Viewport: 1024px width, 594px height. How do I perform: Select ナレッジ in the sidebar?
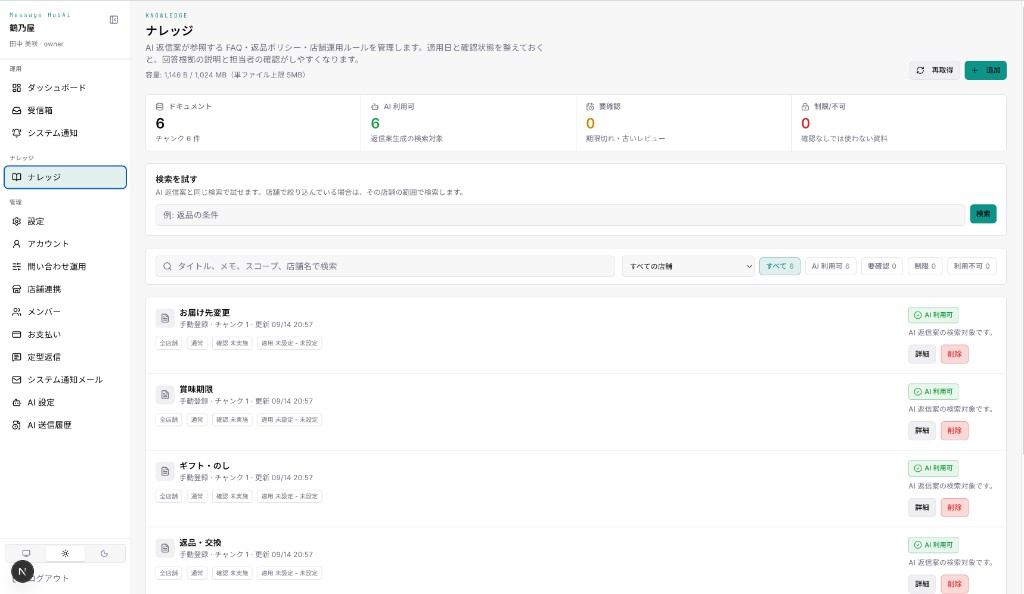point(65,177)
